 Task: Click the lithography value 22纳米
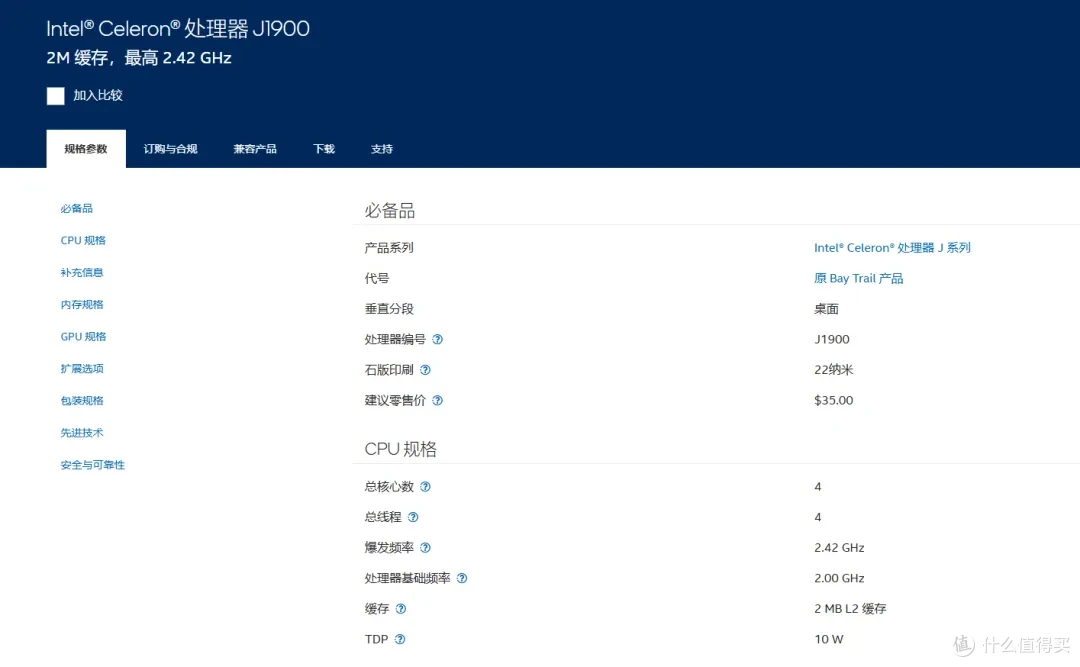(833, 370)
